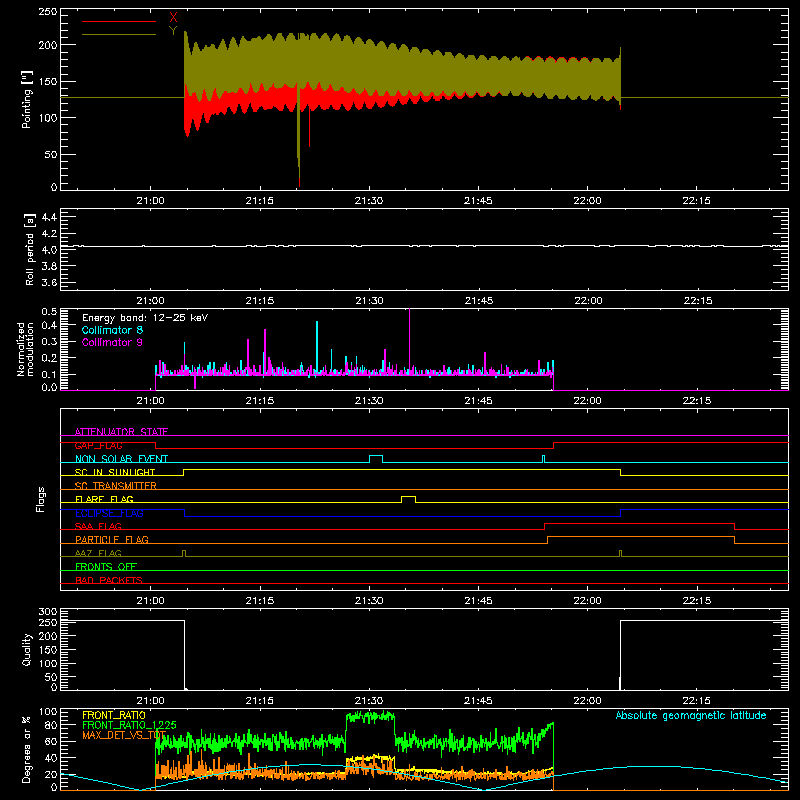Click the NON_SOLAR_EVENT flag label
Viewport: 800px width, 800px height.
(121, 459)
